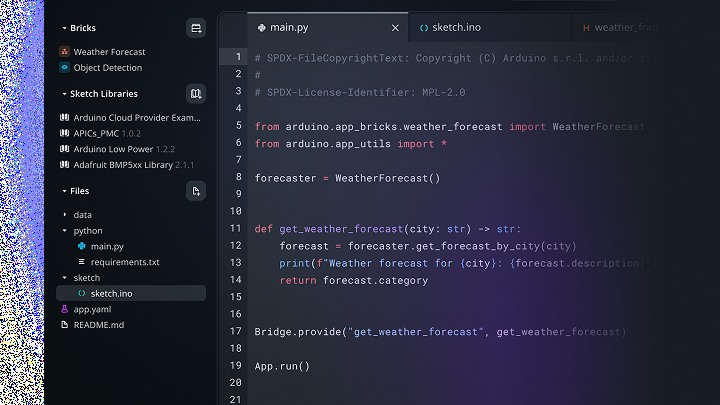Click the sketch folder name
Viewport: 720px width, 405px height.
click(87, 278)
